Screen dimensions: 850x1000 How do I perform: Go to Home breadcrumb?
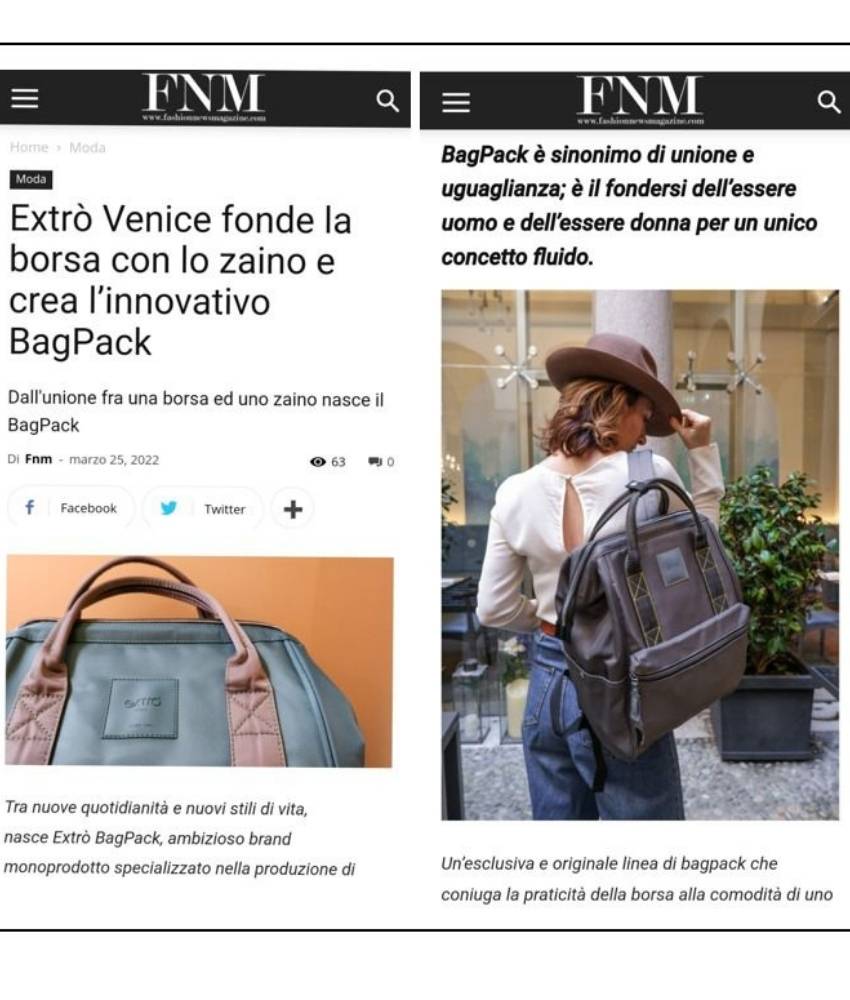pyautogui.click(x=29, y=147)
